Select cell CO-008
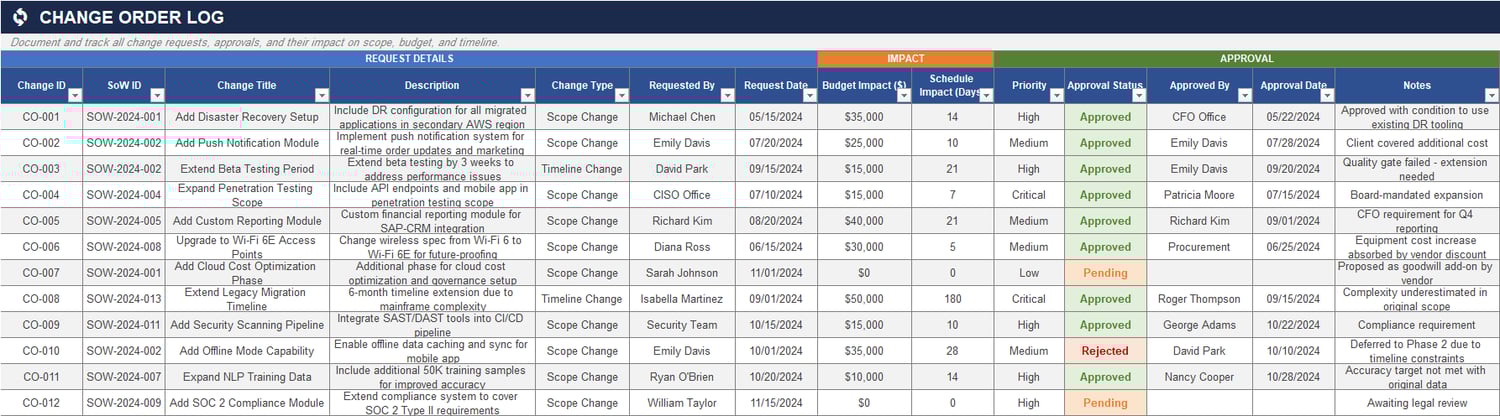The width and height of the screenshot is (1500, 416). (42, 299)
